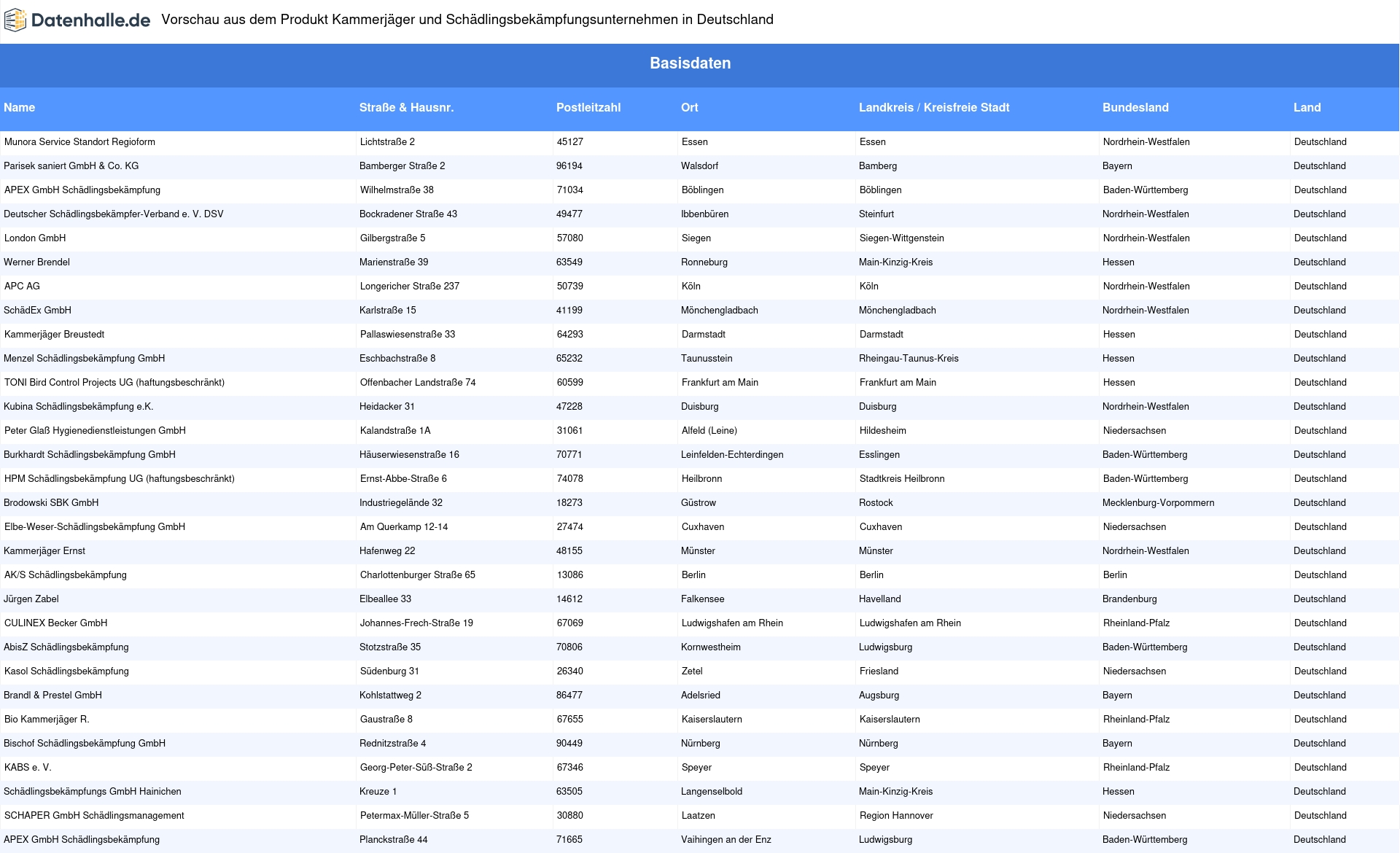The height and width of the screenshot is (853, 1400).
Task: Click the Land column header
Action: [x=1307, y=108]
